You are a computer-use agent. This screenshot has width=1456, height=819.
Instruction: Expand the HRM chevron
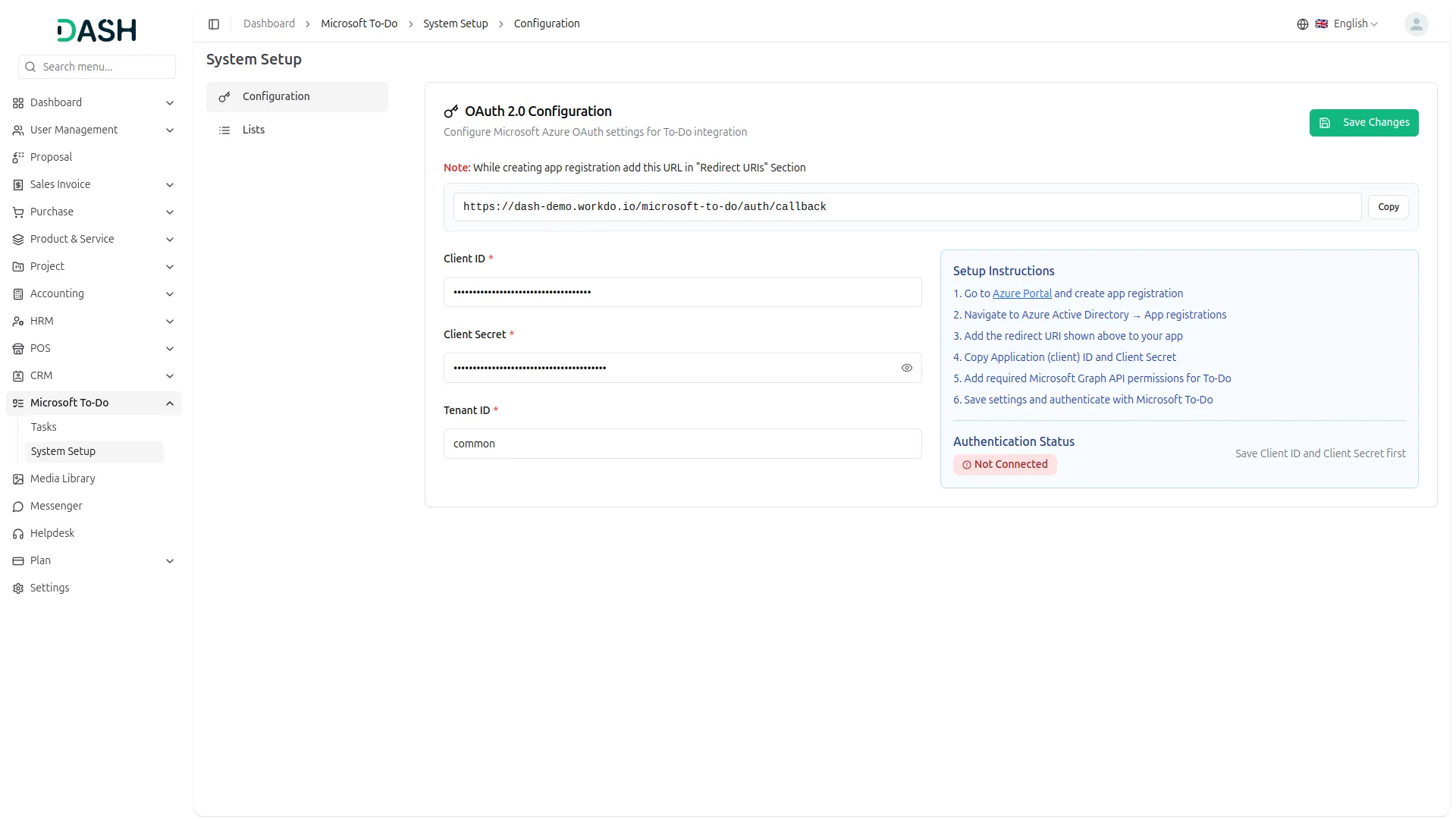click(x=170, y=322)
